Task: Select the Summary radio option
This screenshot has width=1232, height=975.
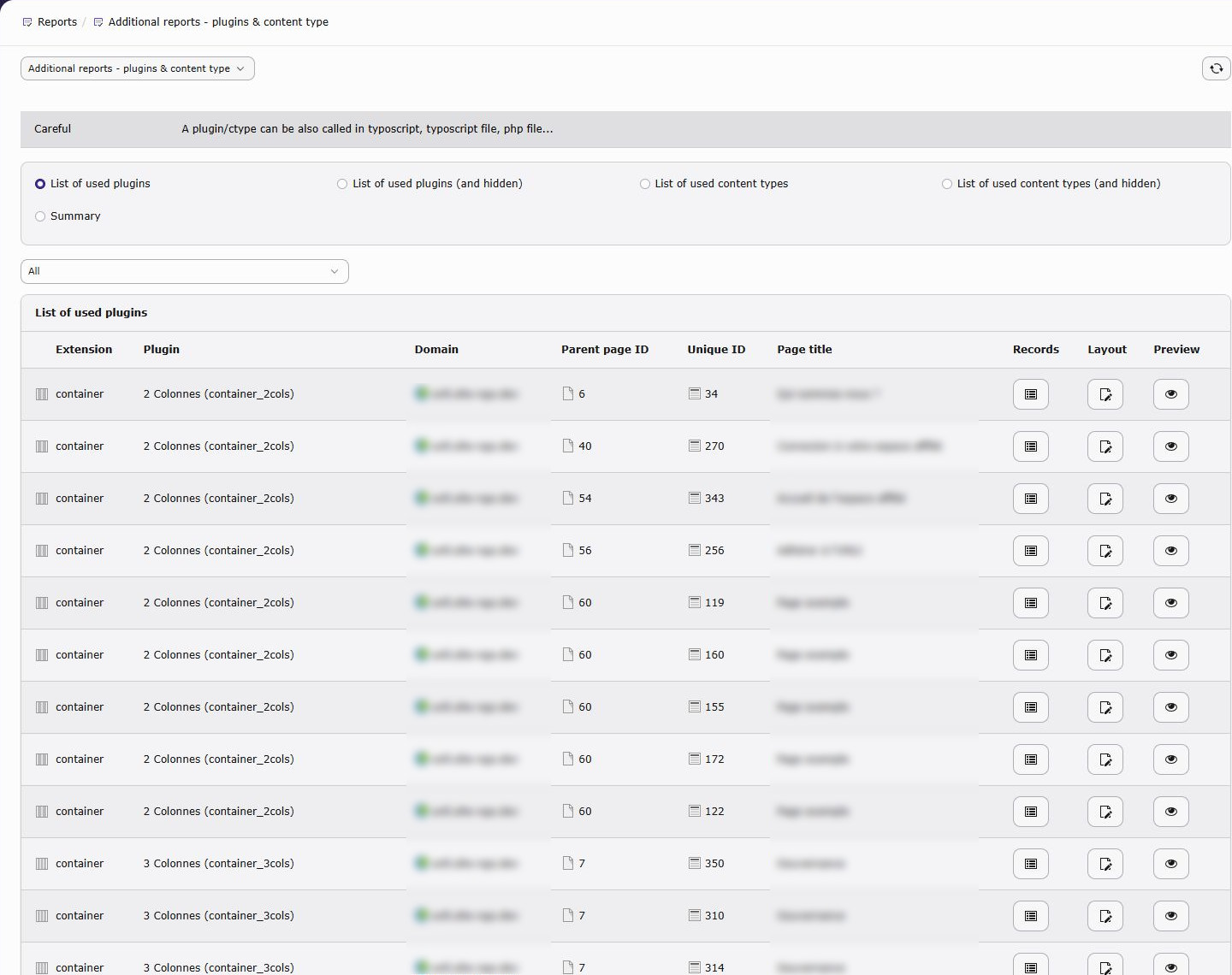Action: click(40, 216)
